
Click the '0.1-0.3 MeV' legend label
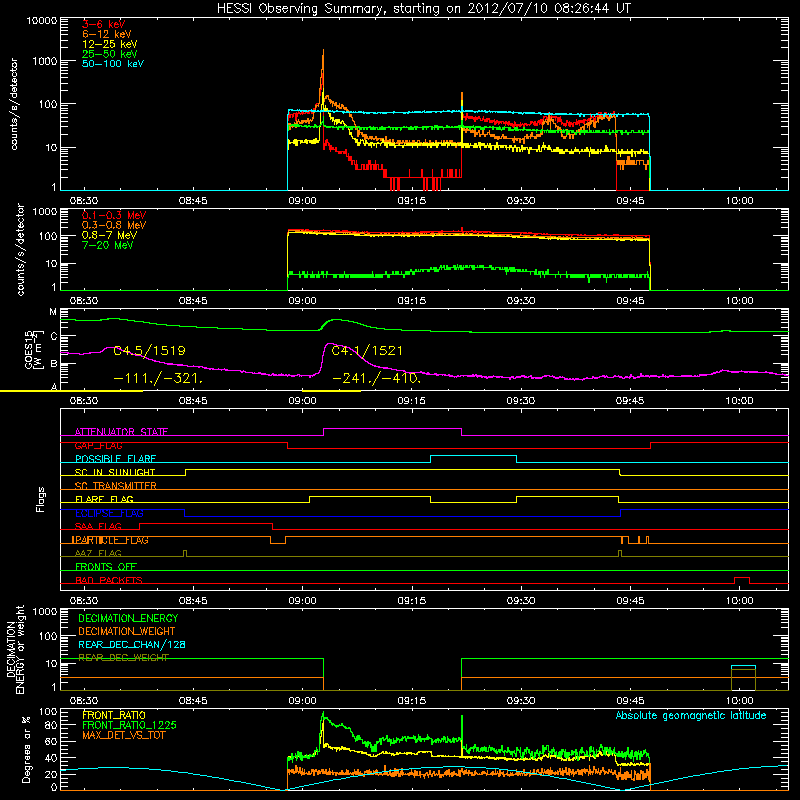pyautogui.click(x=114, y=215)
